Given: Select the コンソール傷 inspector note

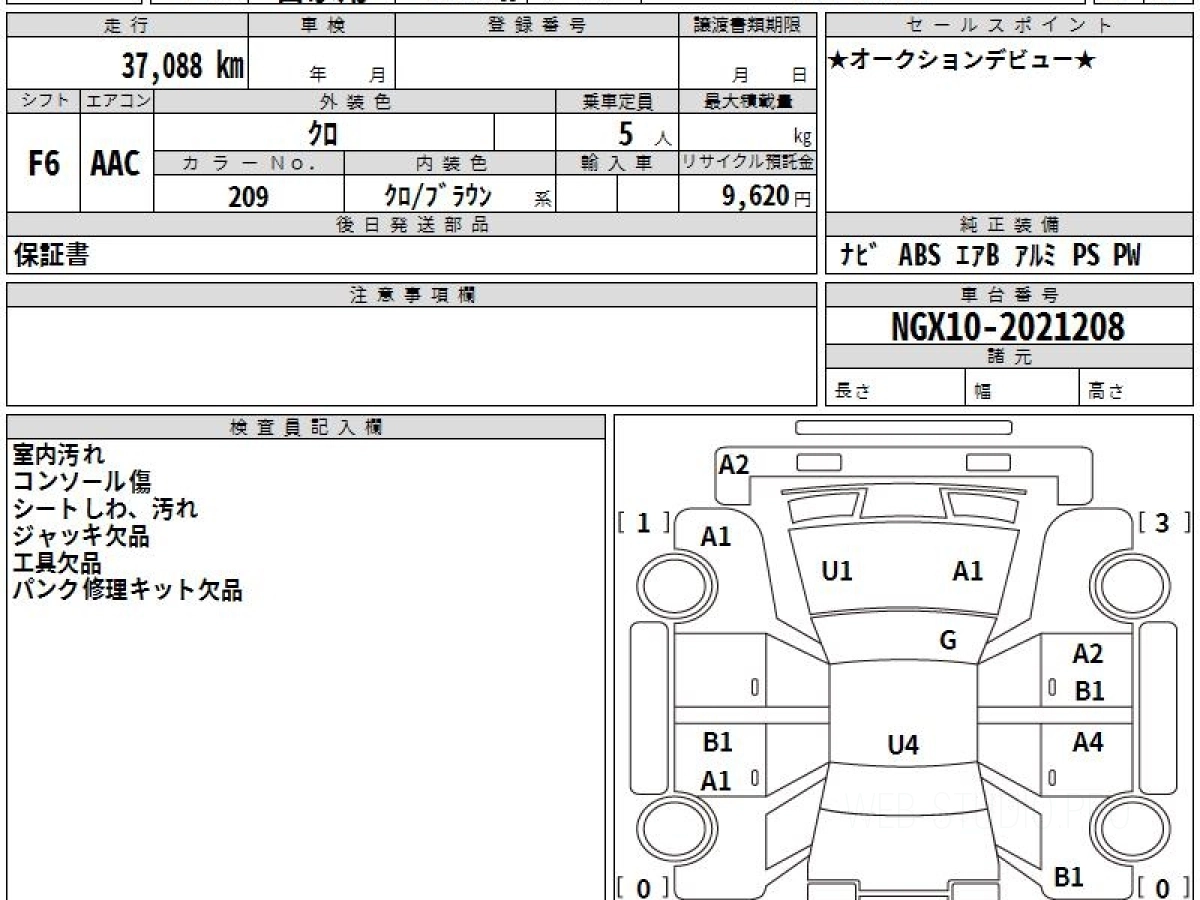Looking at the screenshot, I should (81, 482).
